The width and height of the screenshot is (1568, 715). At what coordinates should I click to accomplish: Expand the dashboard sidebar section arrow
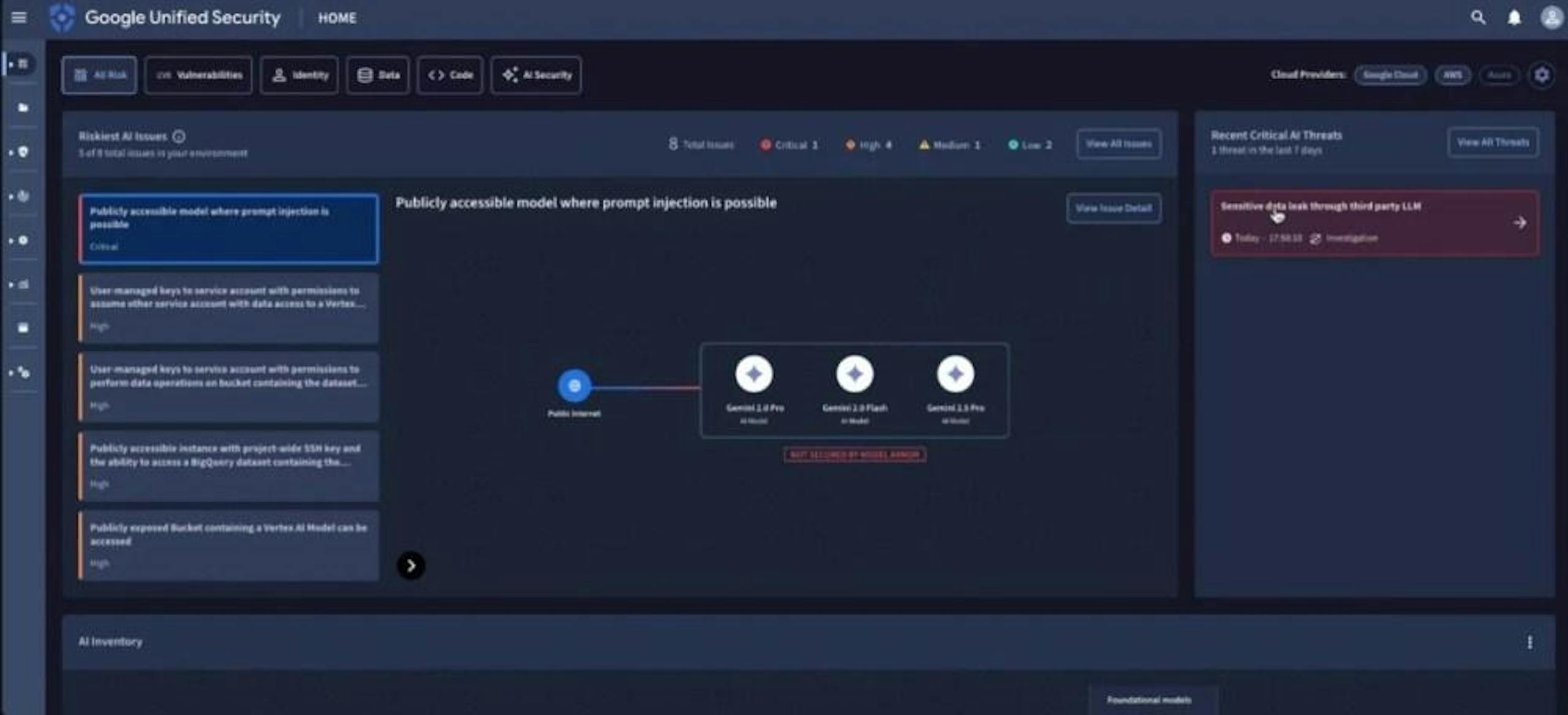click(11, 64)
